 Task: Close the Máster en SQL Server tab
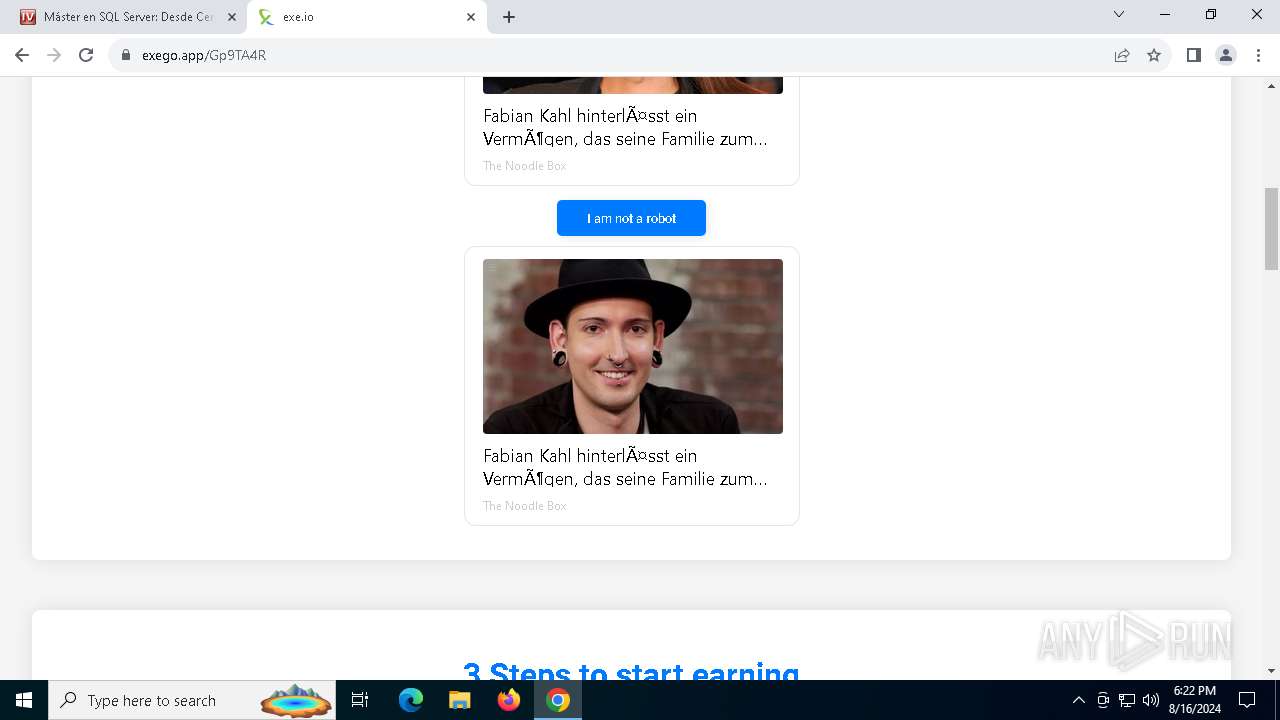click(x=232, y=17)
